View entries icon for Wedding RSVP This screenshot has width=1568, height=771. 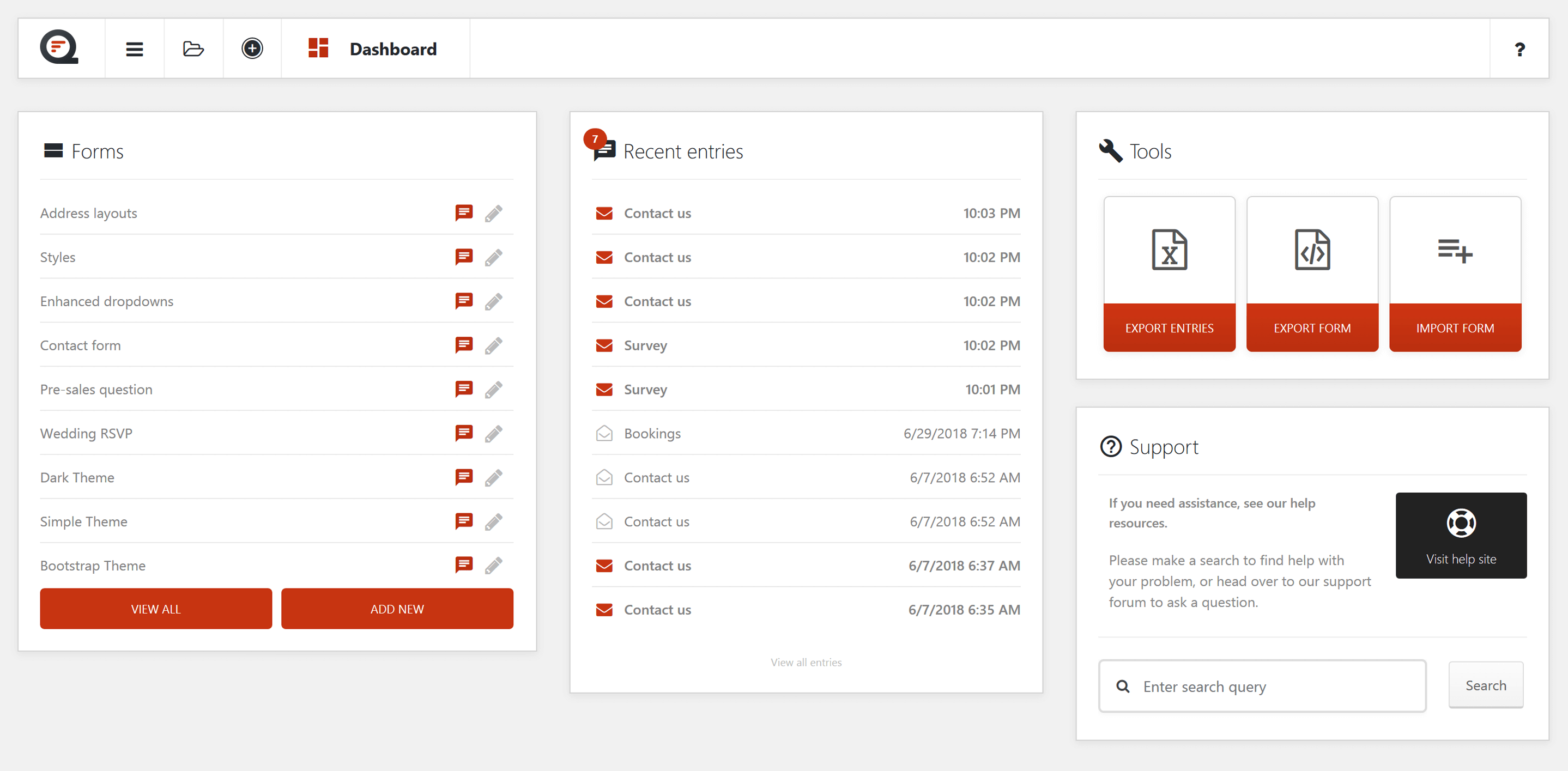pos(464,433)
